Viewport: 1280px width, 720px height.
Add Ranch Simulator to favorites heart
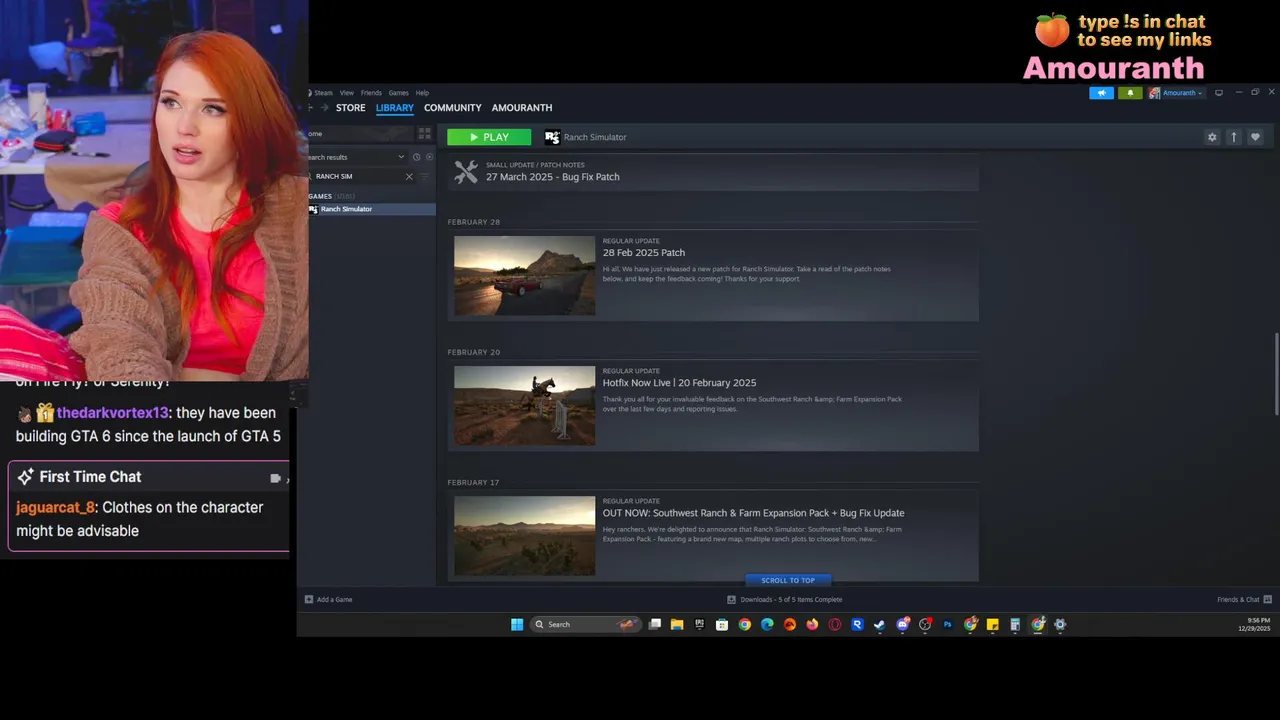[x=1255, y=137]
